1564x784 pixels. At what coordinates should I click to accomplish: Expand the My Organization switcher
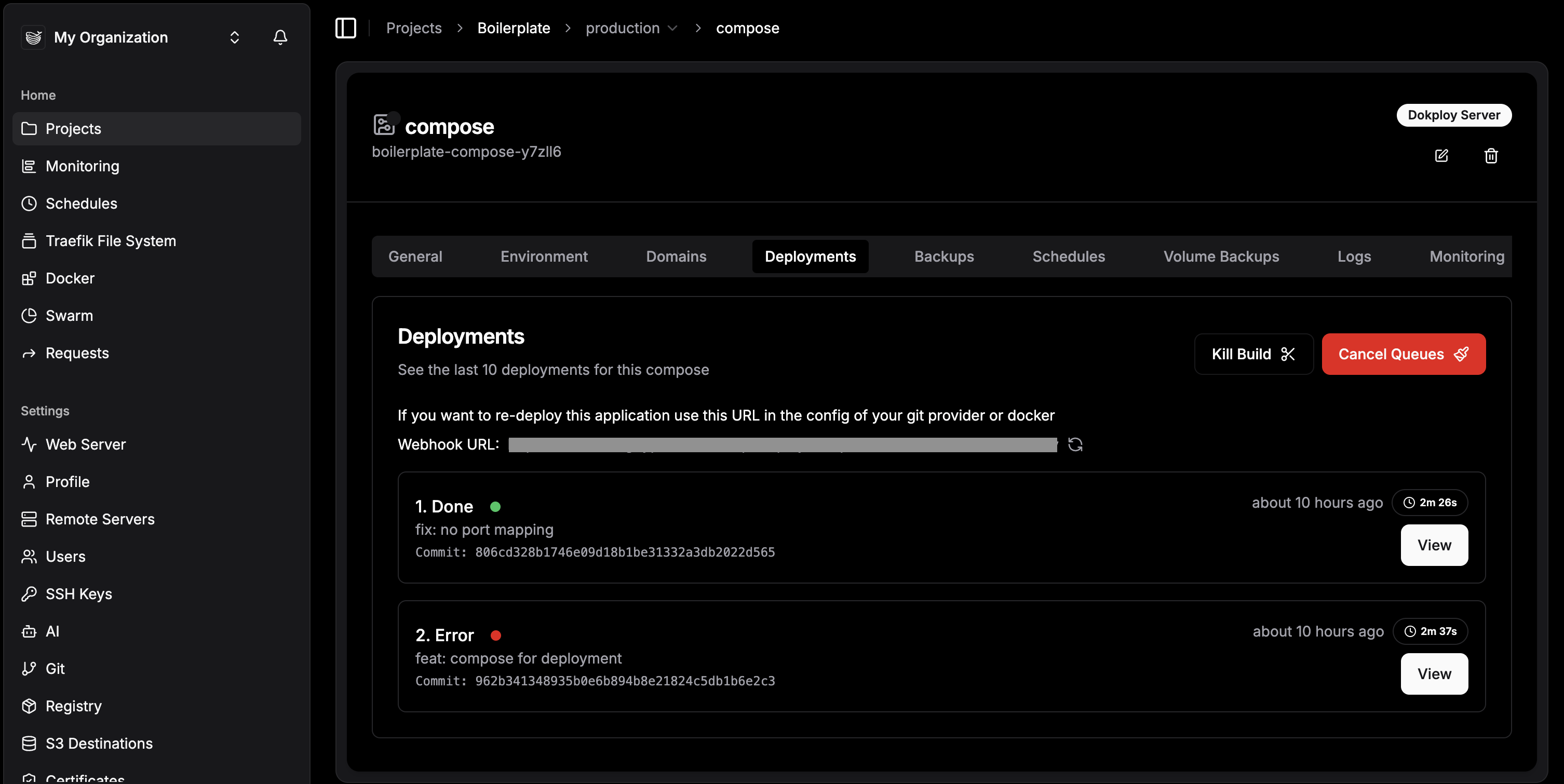coord(234,37)
